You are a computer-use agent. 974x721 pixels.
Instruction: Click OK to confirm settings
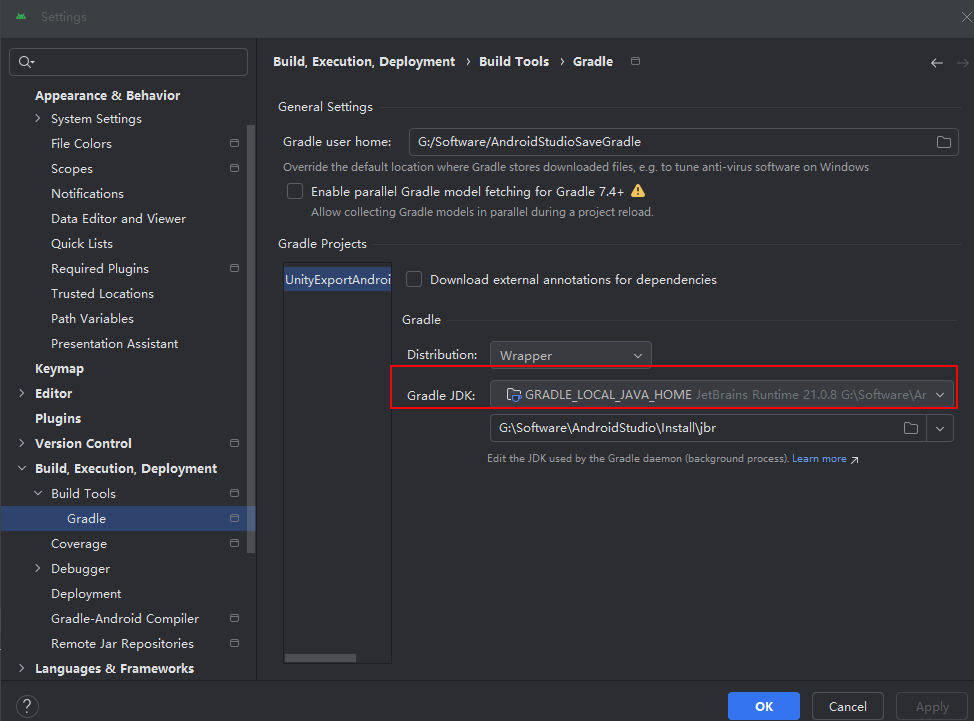coord(763,706)
